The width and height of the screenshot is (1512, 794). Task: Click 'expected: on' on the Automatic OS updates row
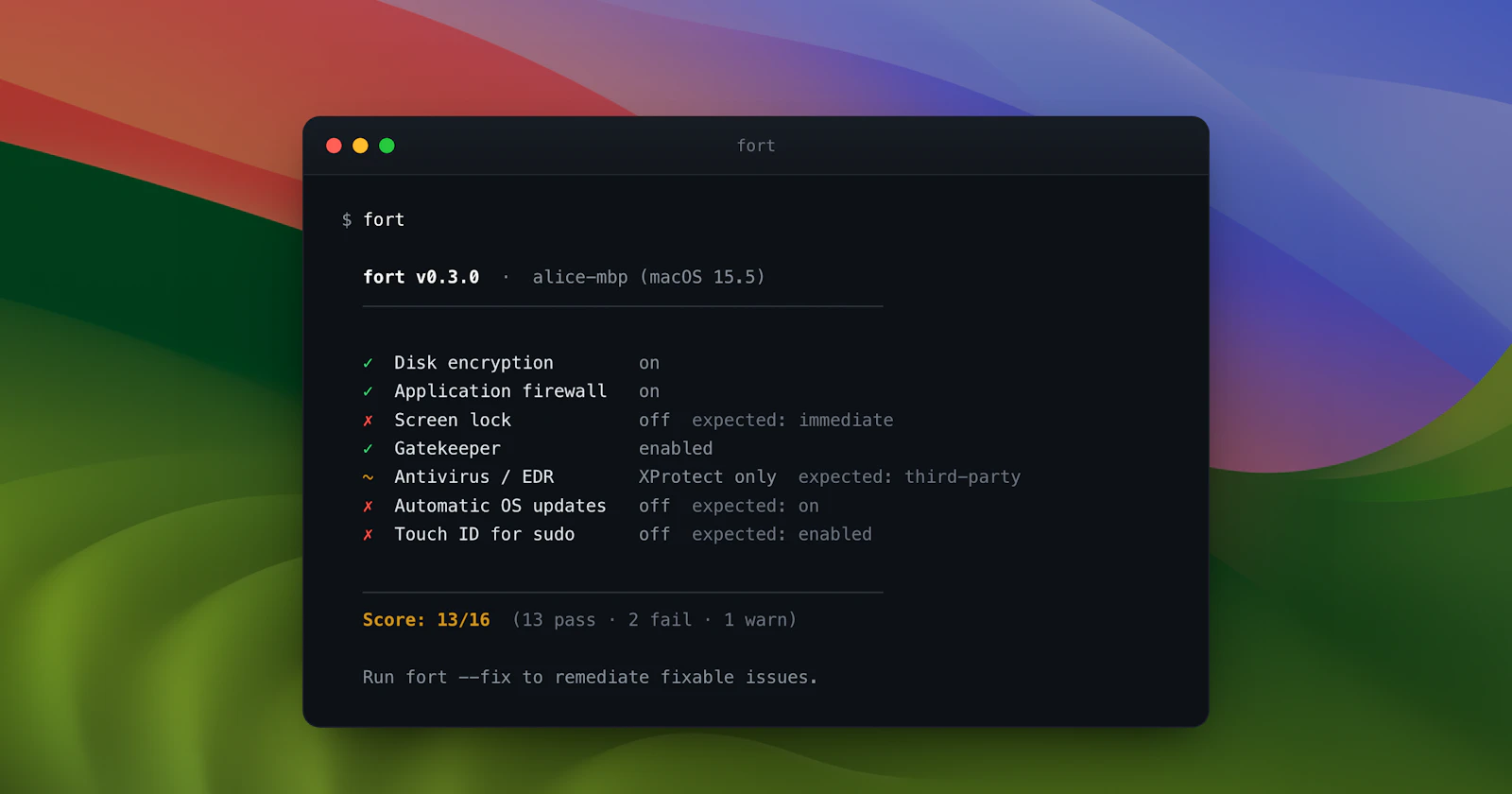pyautogui.click(x=755, y=506)
